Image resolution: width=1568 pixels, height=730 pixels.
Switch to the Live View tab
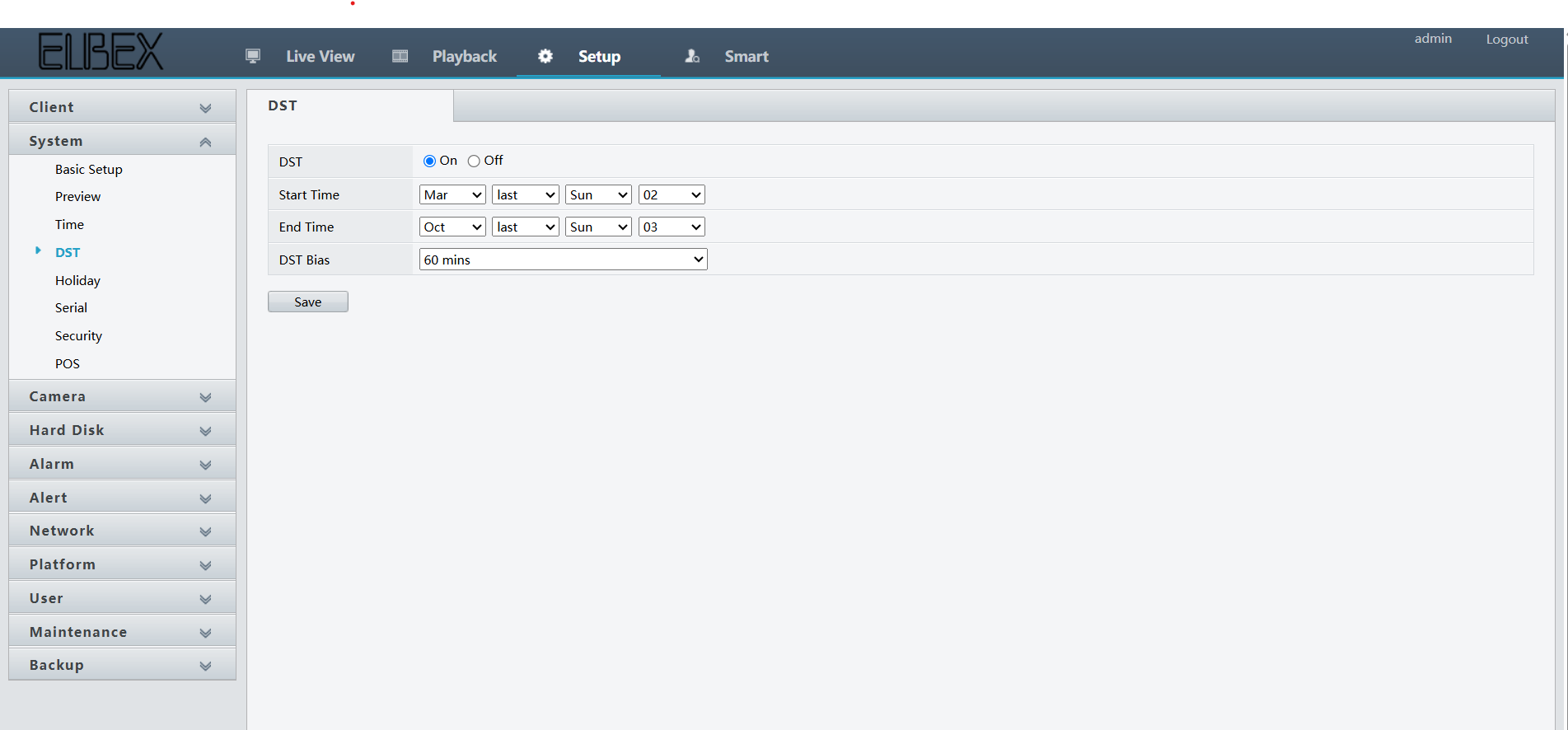(x=320, y=56)
